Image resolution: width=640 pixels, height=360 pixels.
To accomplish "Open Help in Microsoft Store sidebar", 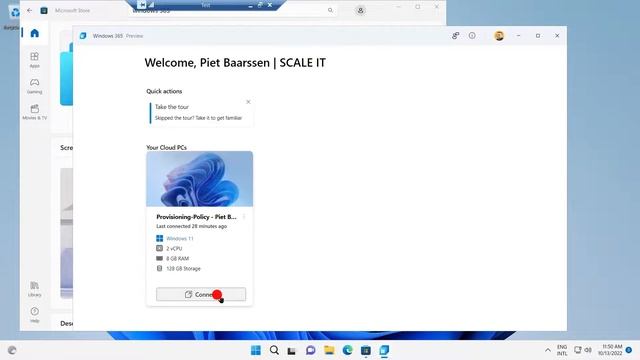I will pos(35,315).
